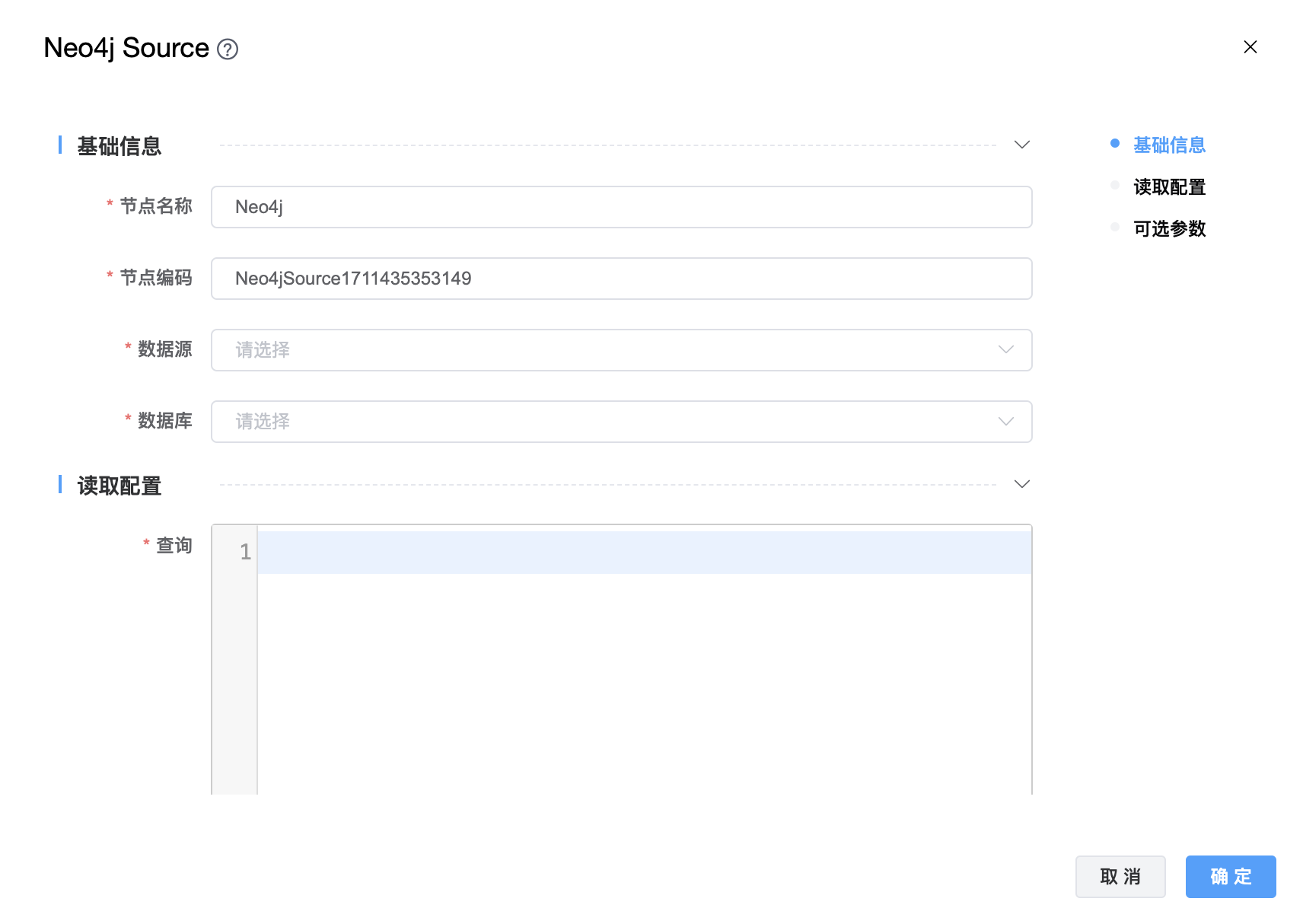The height and width of the screenshot is (924, 1303).
Task: Click the first line of the 查询 editor
Action: [x=643, y=553]
